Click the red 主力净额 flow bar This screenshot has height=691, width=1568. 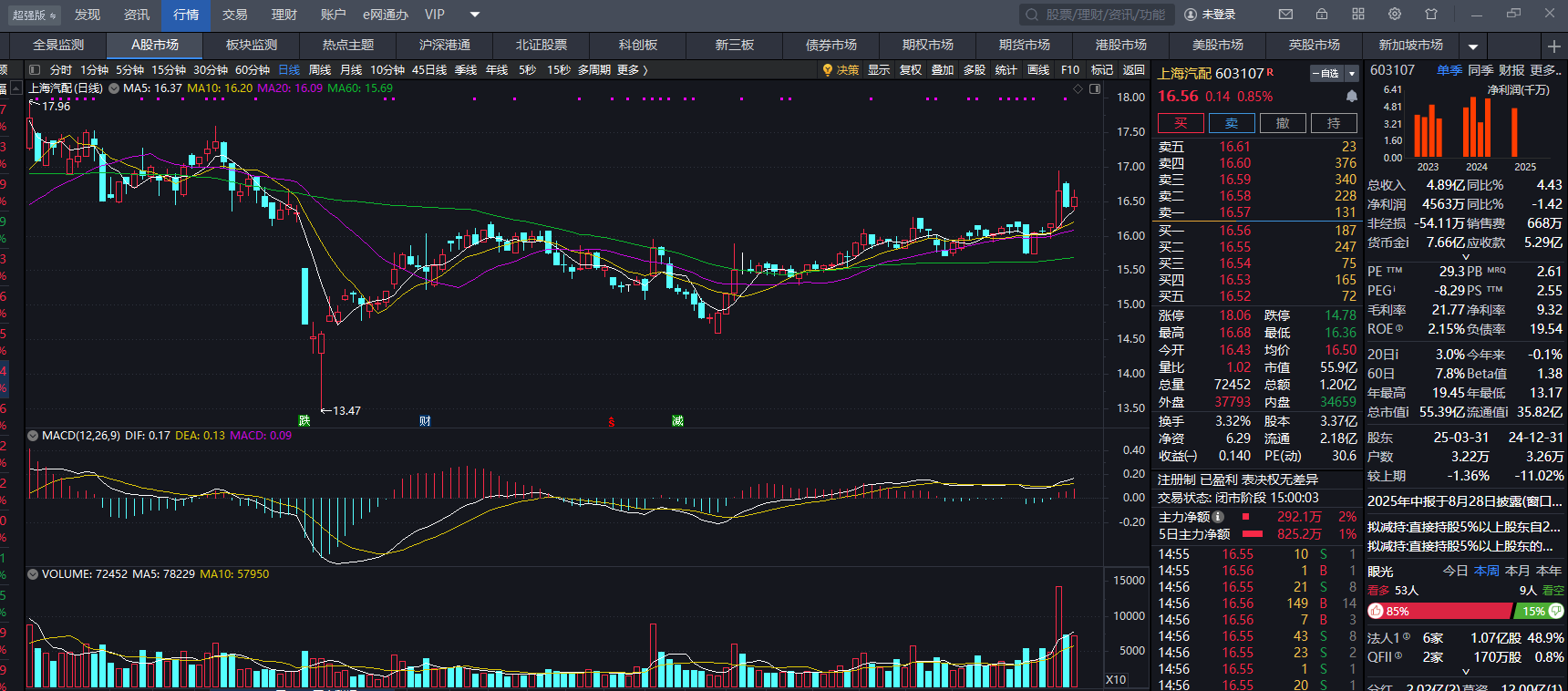1245,517
